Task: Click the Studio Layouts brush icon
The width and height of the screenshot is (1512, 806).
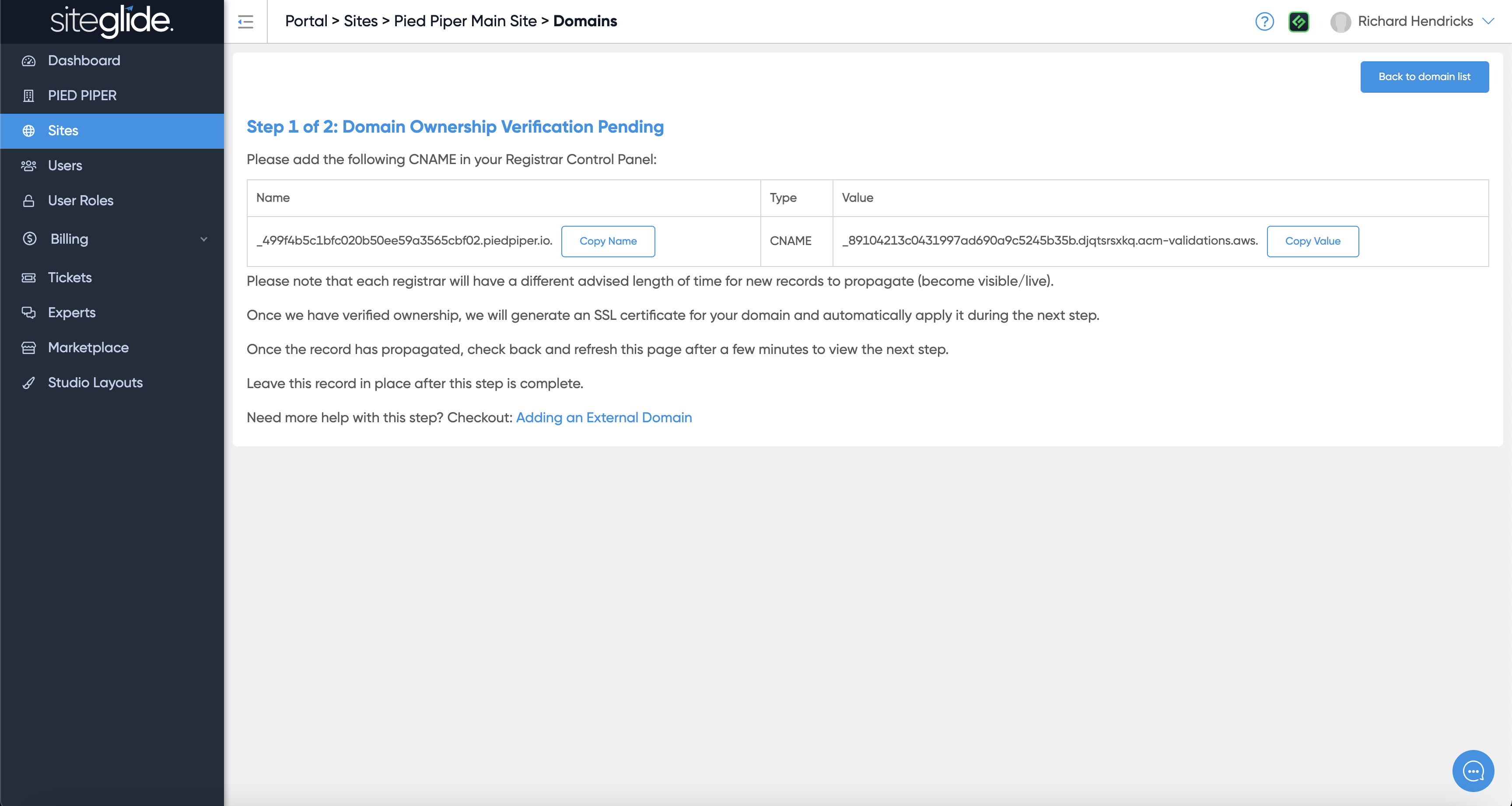Action: pyautogui.click(x=28, y=383)
